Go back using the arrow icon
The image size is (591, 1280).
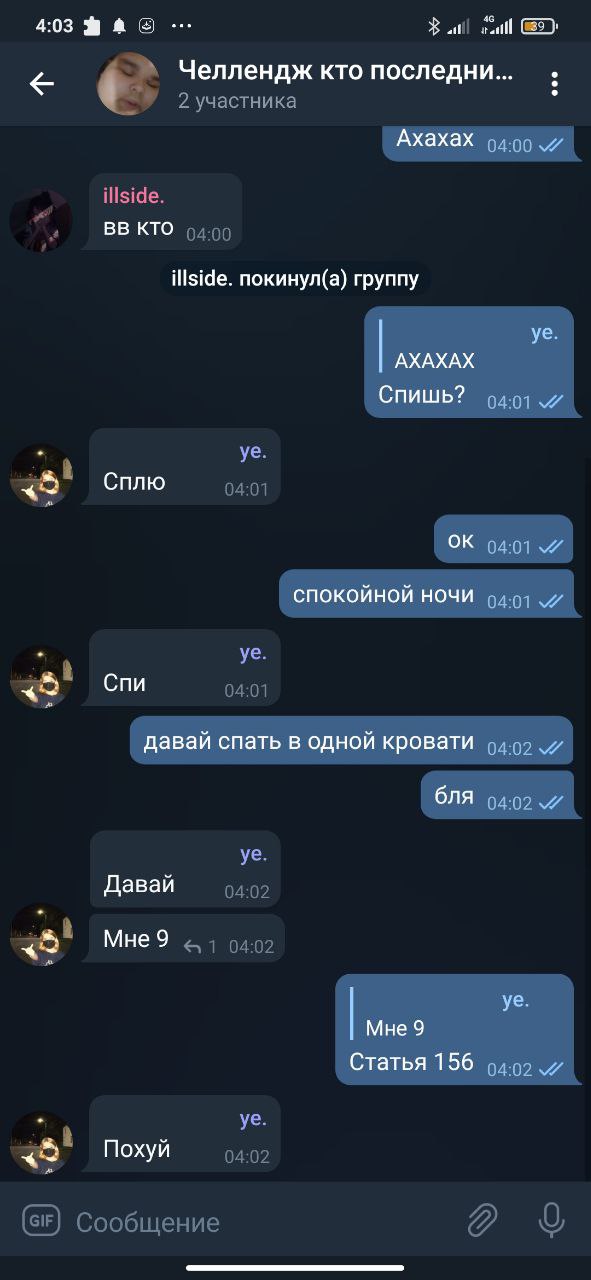click(x=42, y=85)
